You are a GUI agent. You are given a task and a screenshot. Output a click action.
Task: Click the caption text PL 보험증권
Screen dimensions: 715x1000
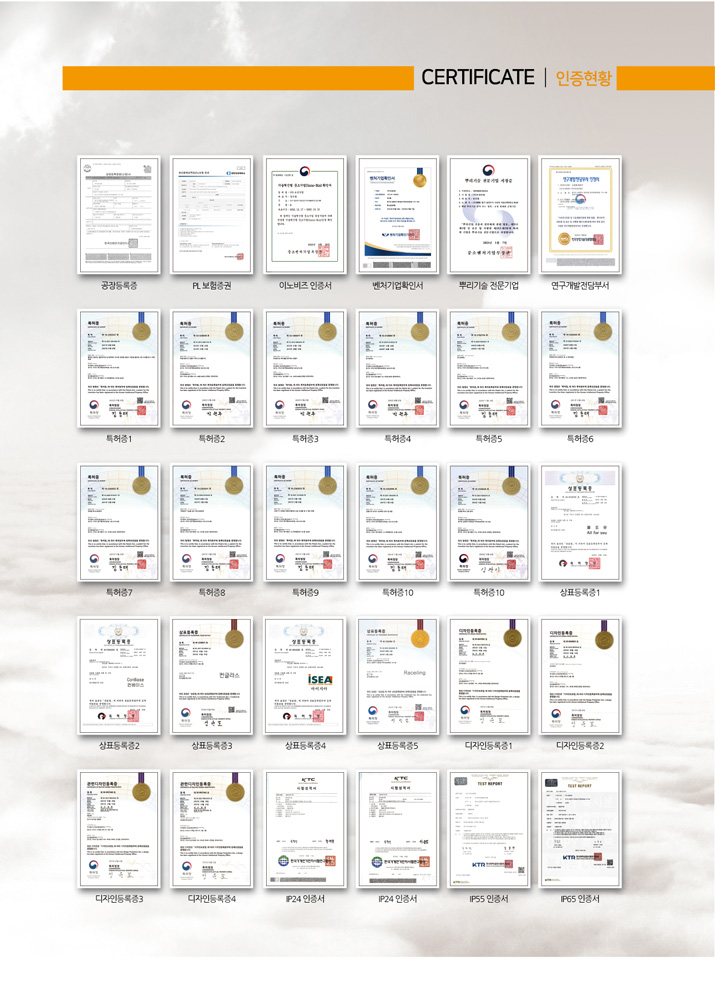[x=212, y=286]
